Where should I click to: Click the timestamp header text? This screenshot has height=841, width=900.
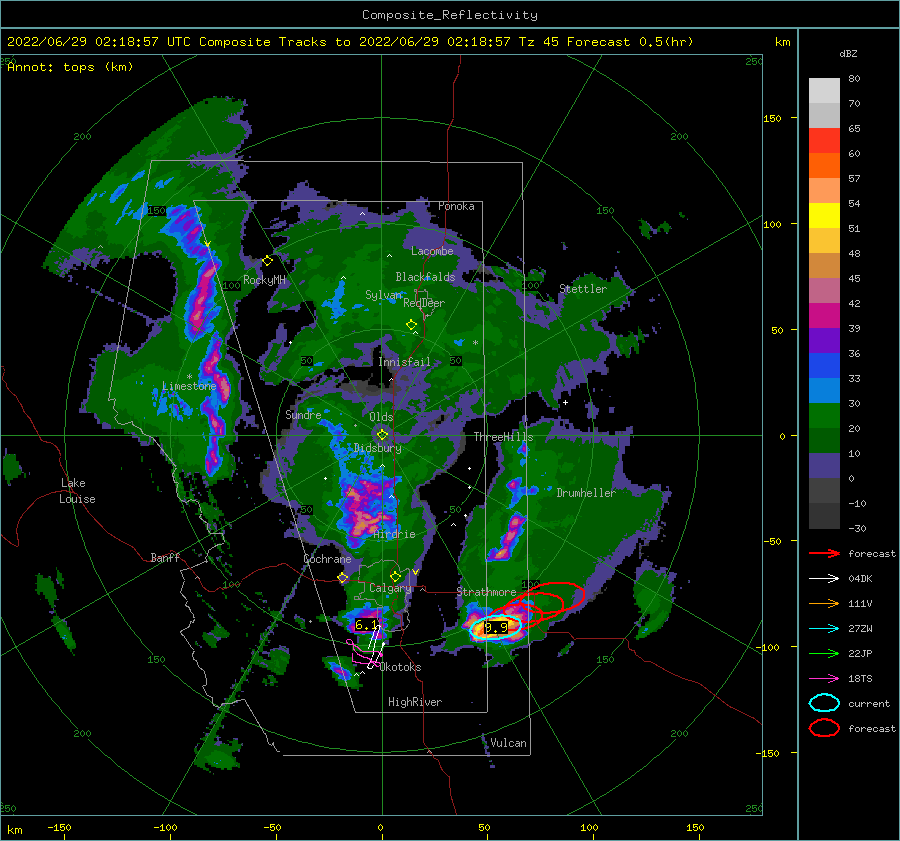coord(350,42)
